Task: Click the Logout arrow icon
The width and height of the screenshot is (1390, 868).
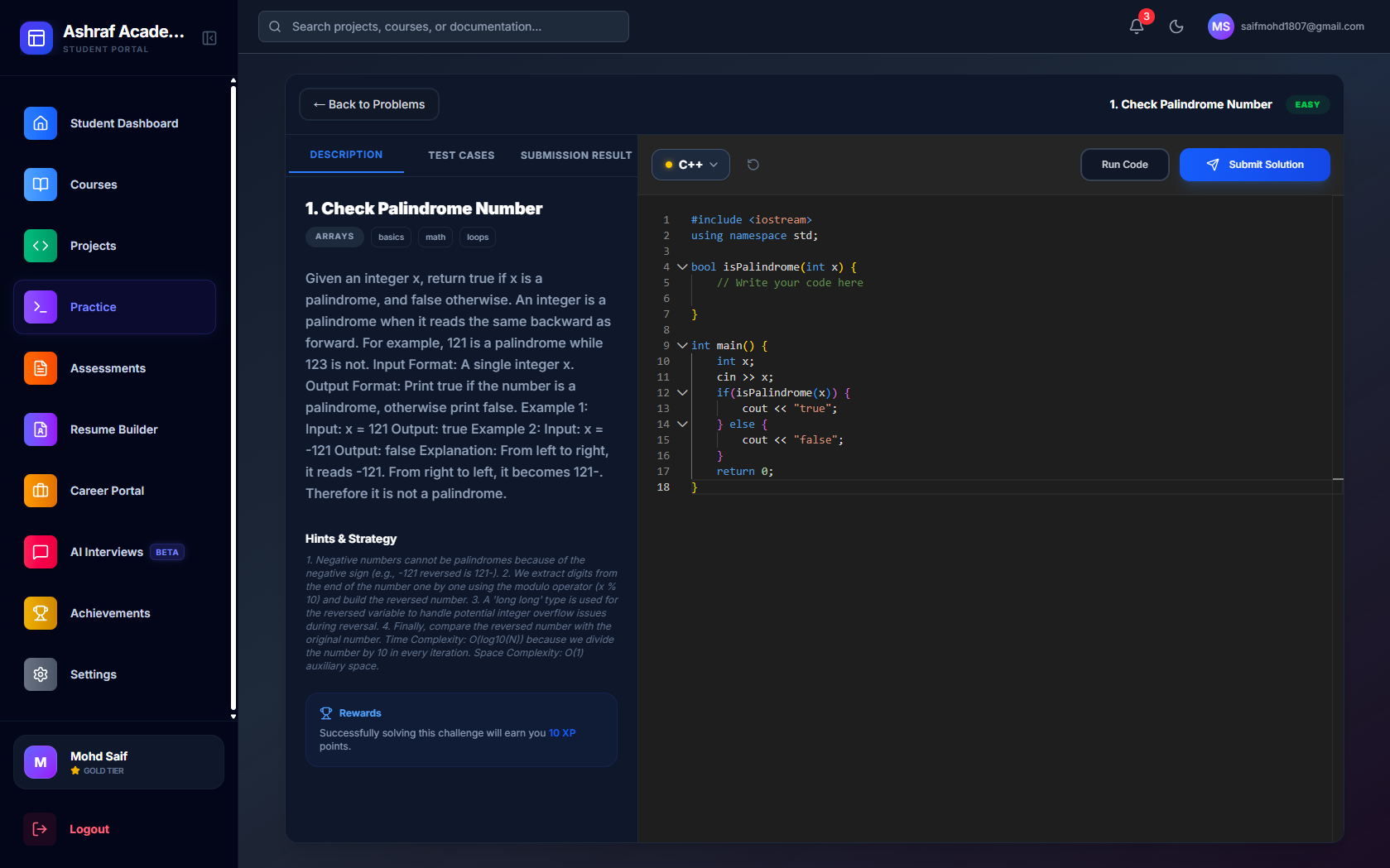Action: (40, 829)
